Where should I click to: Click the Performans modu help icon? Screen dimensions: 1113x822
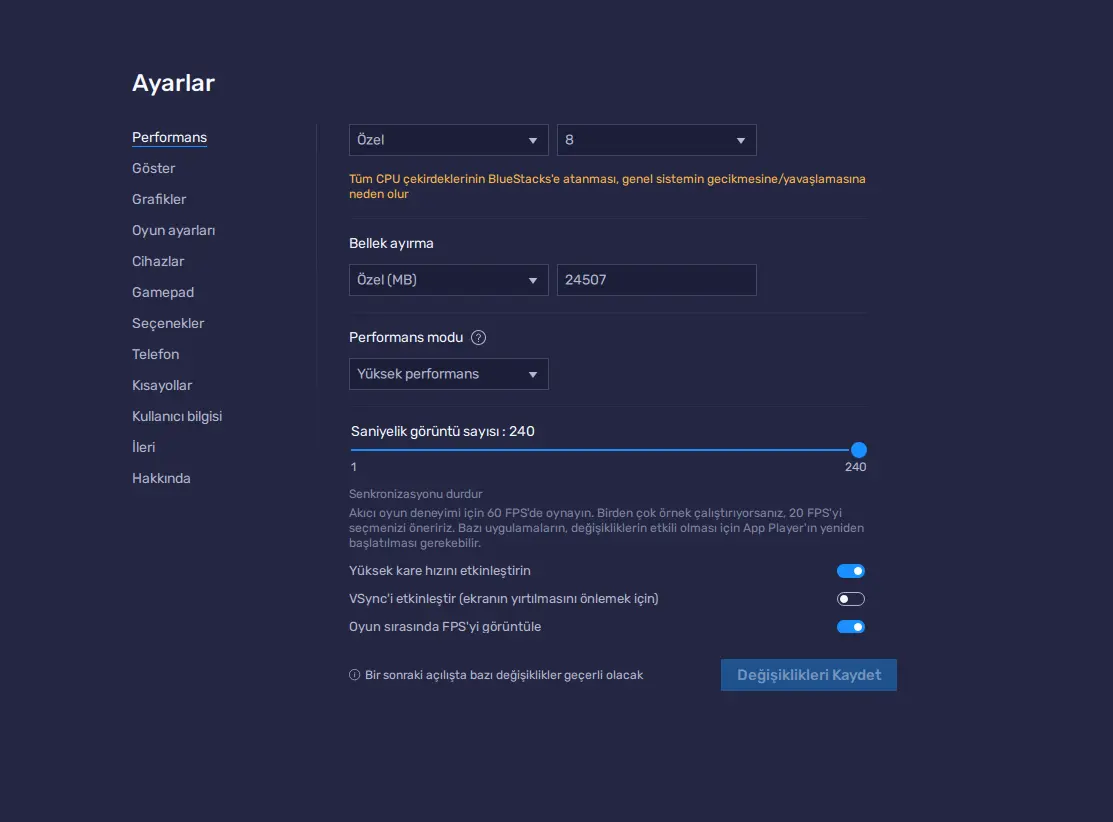coord(478,338)
